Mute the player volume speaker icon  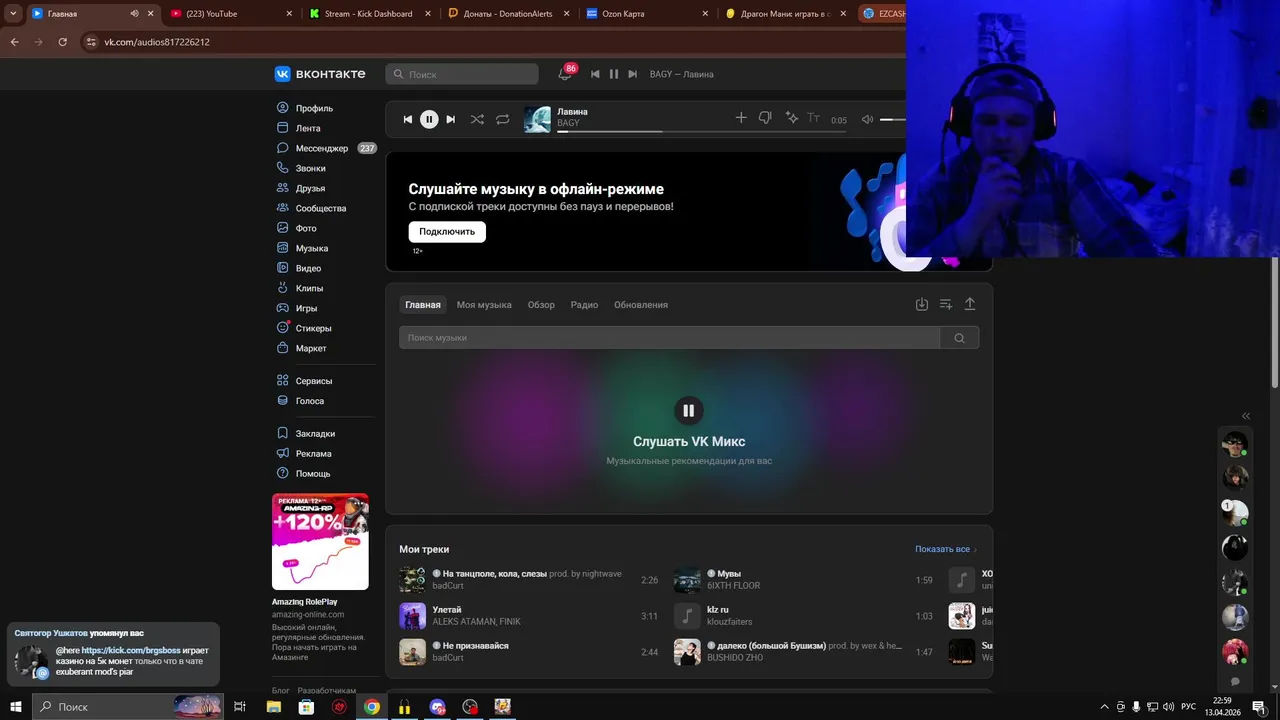pos(867,119)
